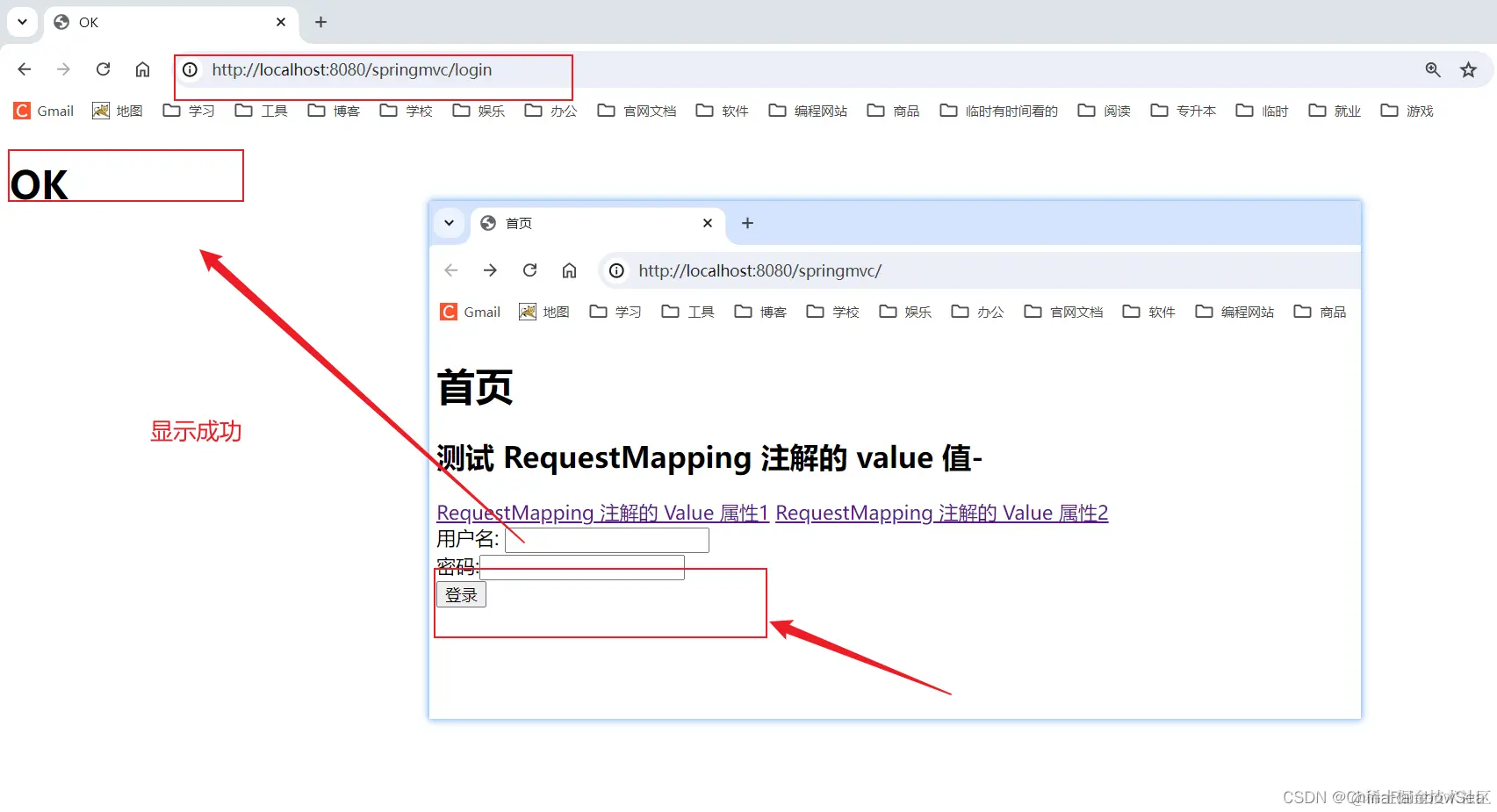Click the forward arrow in the 首页 window
The height and width of the screenshot is (812, 1497).
(490, 270)
